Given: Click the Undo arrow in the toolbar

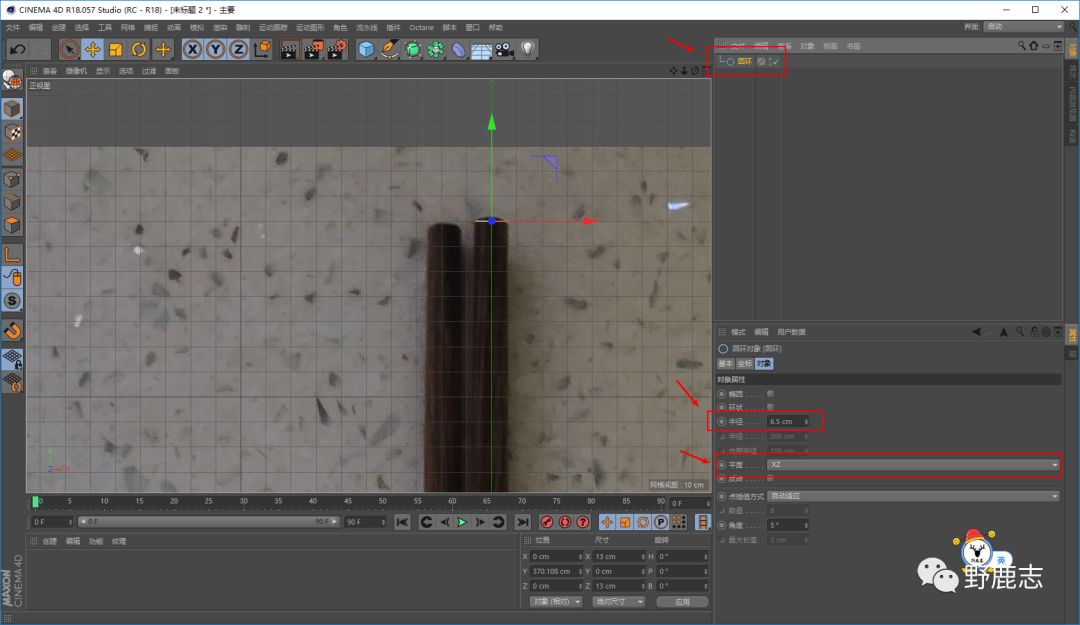Looking at the screenshot, I should 17,49.
